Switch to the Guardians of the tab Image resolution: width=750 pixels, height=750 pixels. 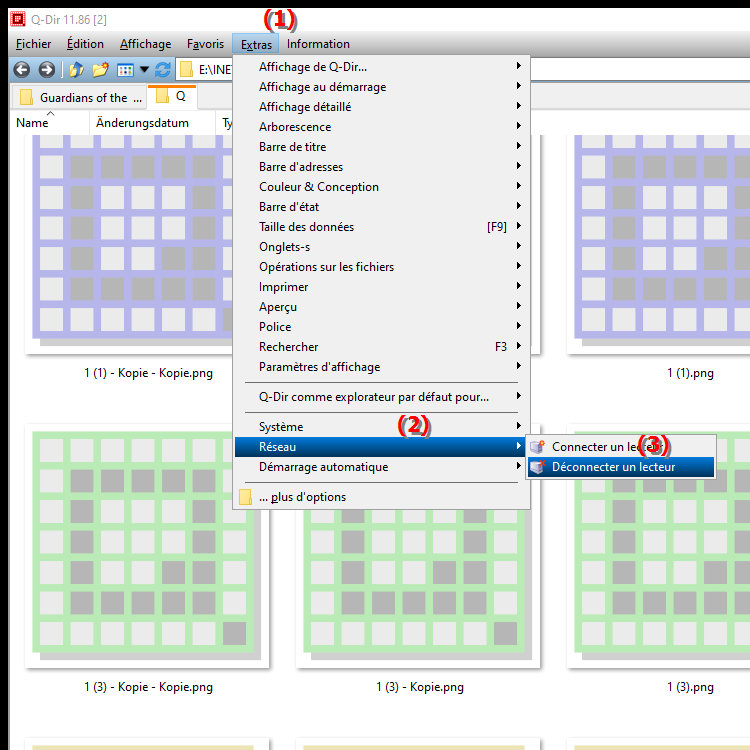(79, 98)
